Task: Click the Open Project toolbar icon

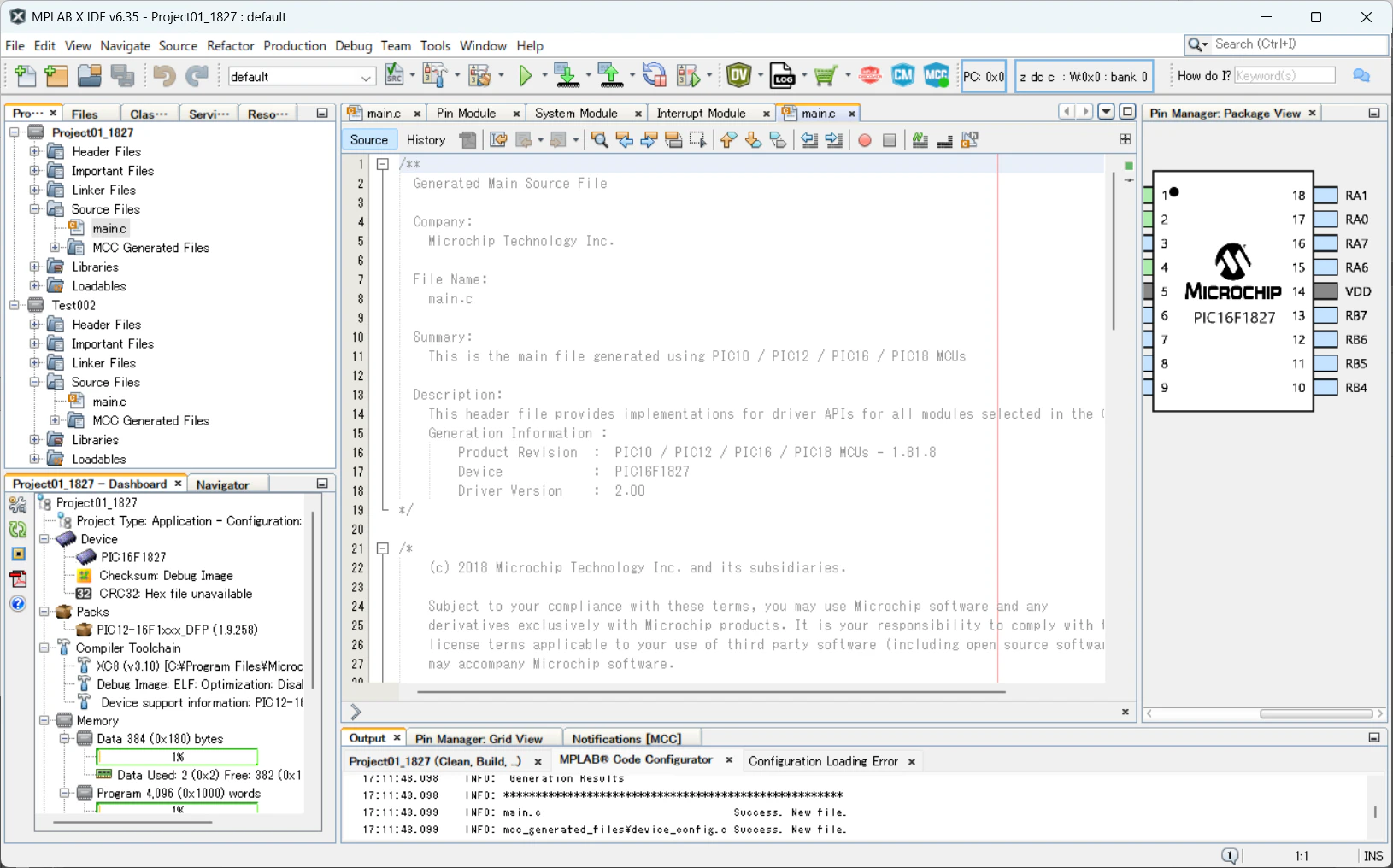Action: 89,76
